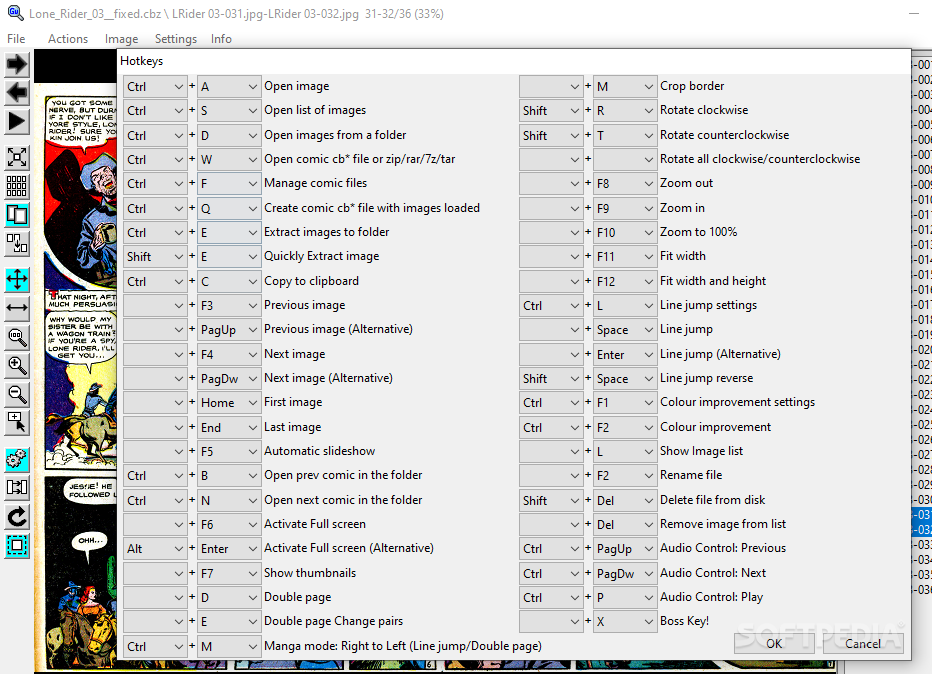
Task: Expand the empty modifier dropdown for Crop border
Action: (x=551, y=87)
